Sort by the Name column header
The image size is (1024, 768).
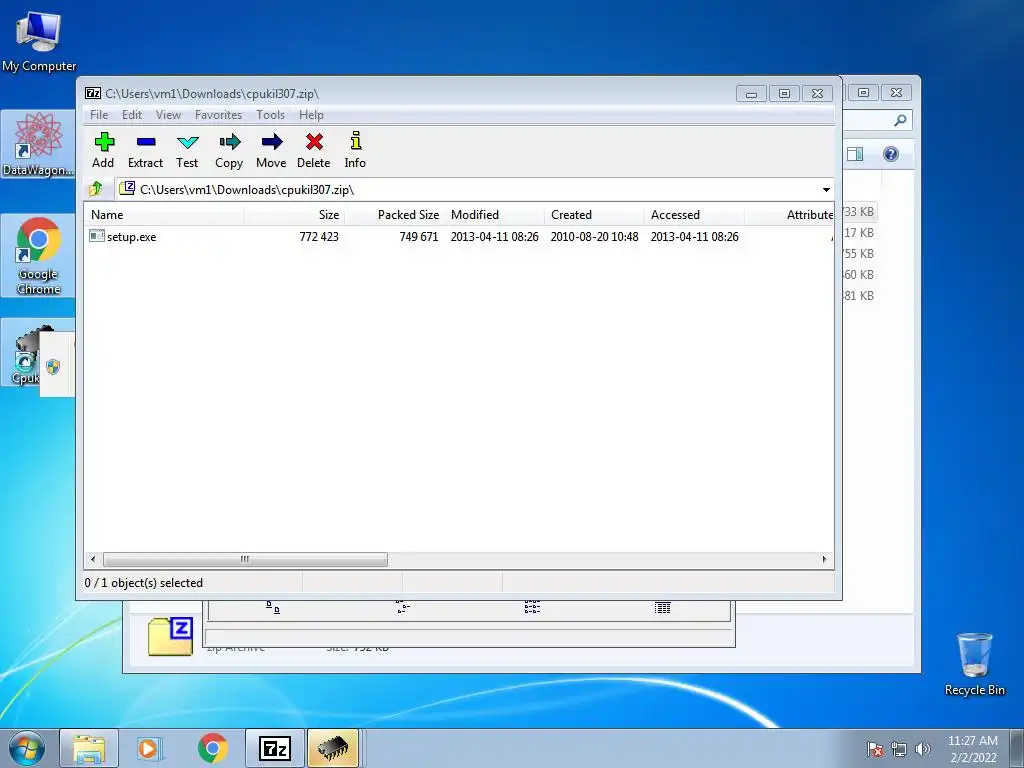(x=164, y=215)
